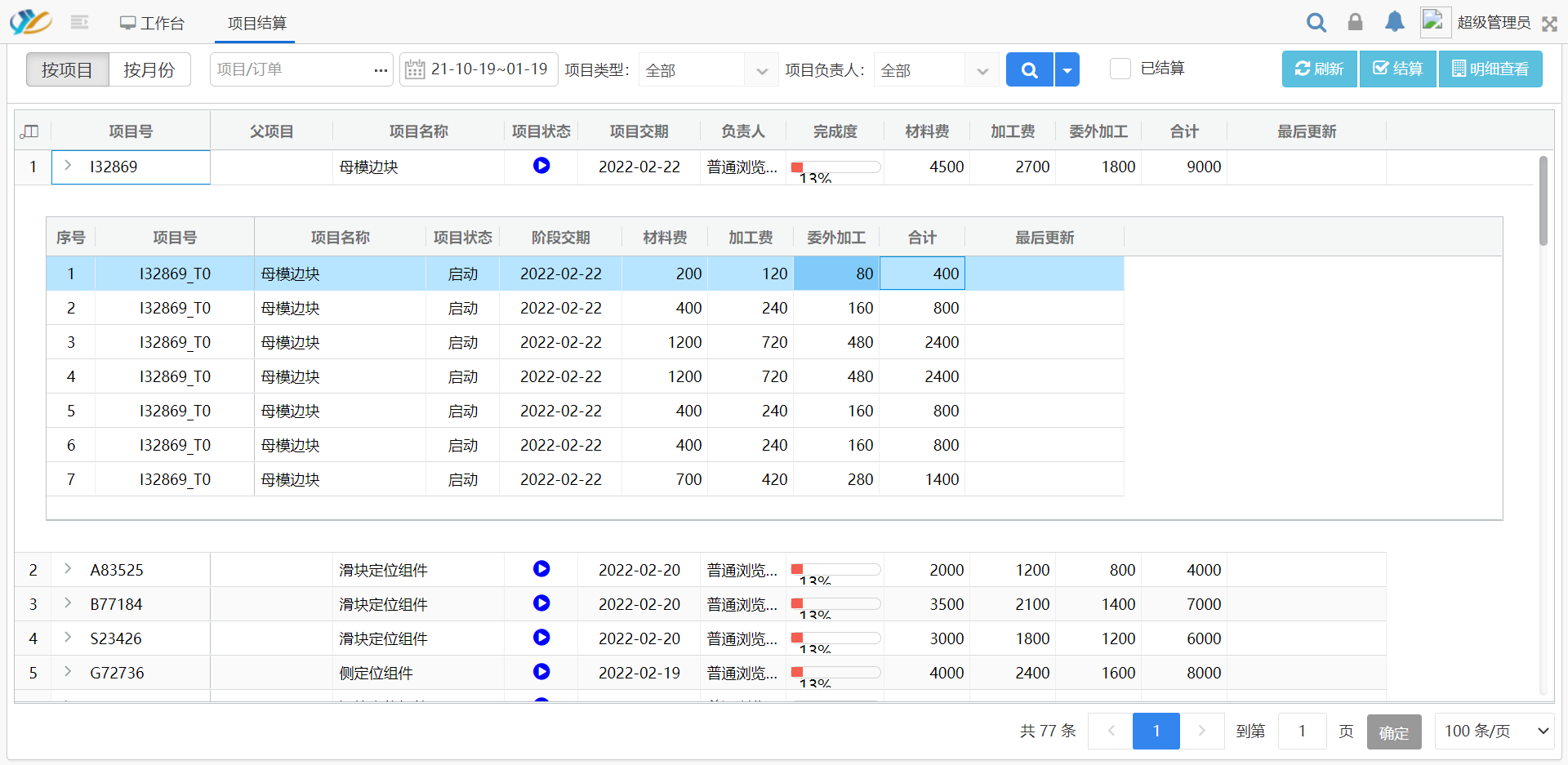This screenshot has width=1568, height=765.
Task: Open the 工作台 tab
Action: [152, 23]
